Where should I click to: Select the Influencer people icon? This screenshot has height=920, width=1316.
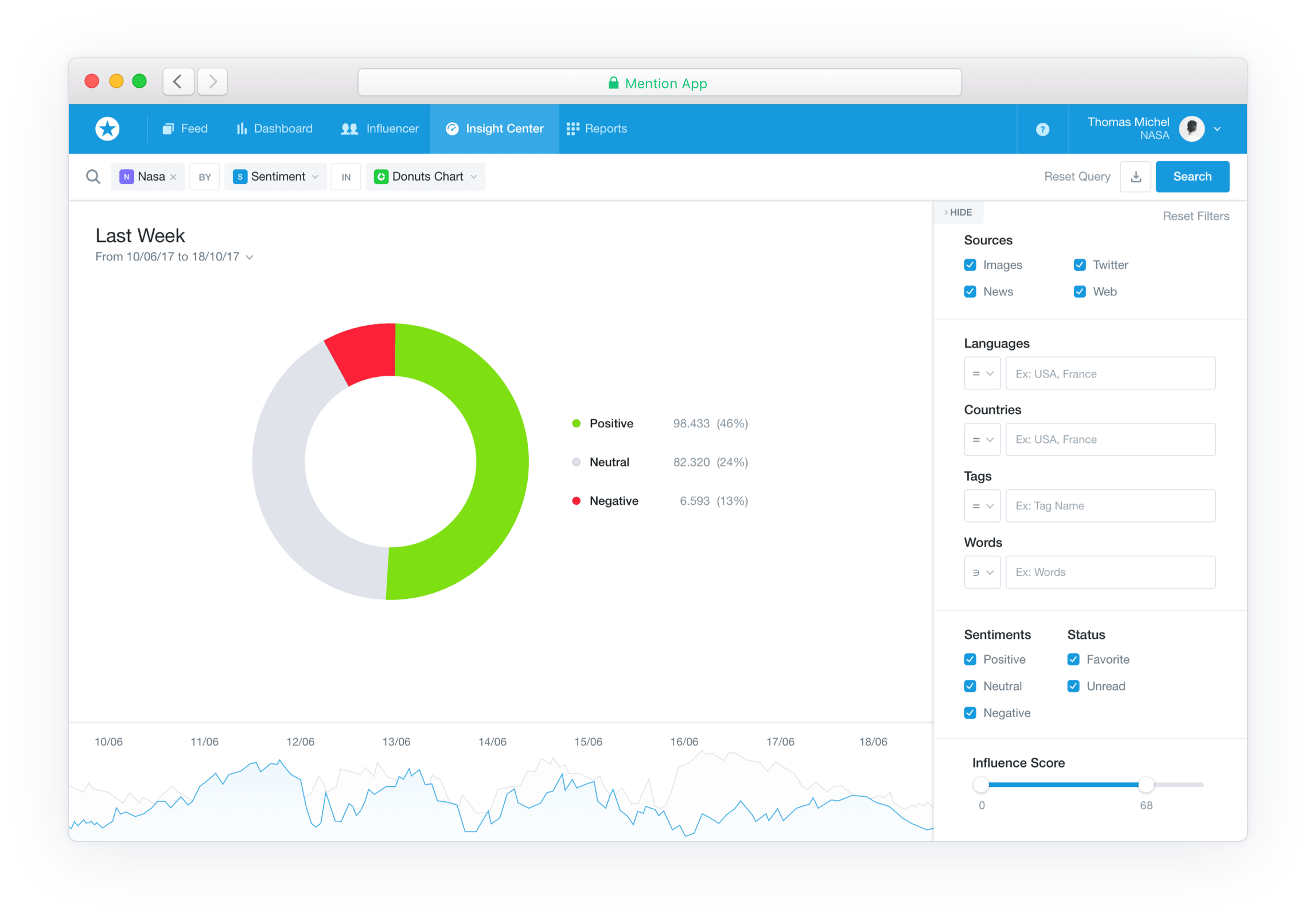349,128
